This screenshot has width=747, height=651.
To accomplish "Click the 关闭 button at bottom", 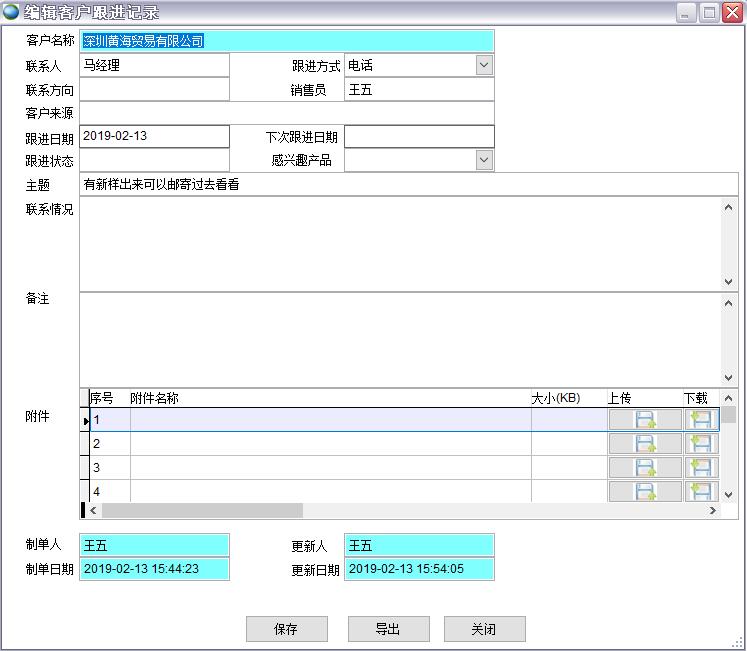I will point(484,629).
